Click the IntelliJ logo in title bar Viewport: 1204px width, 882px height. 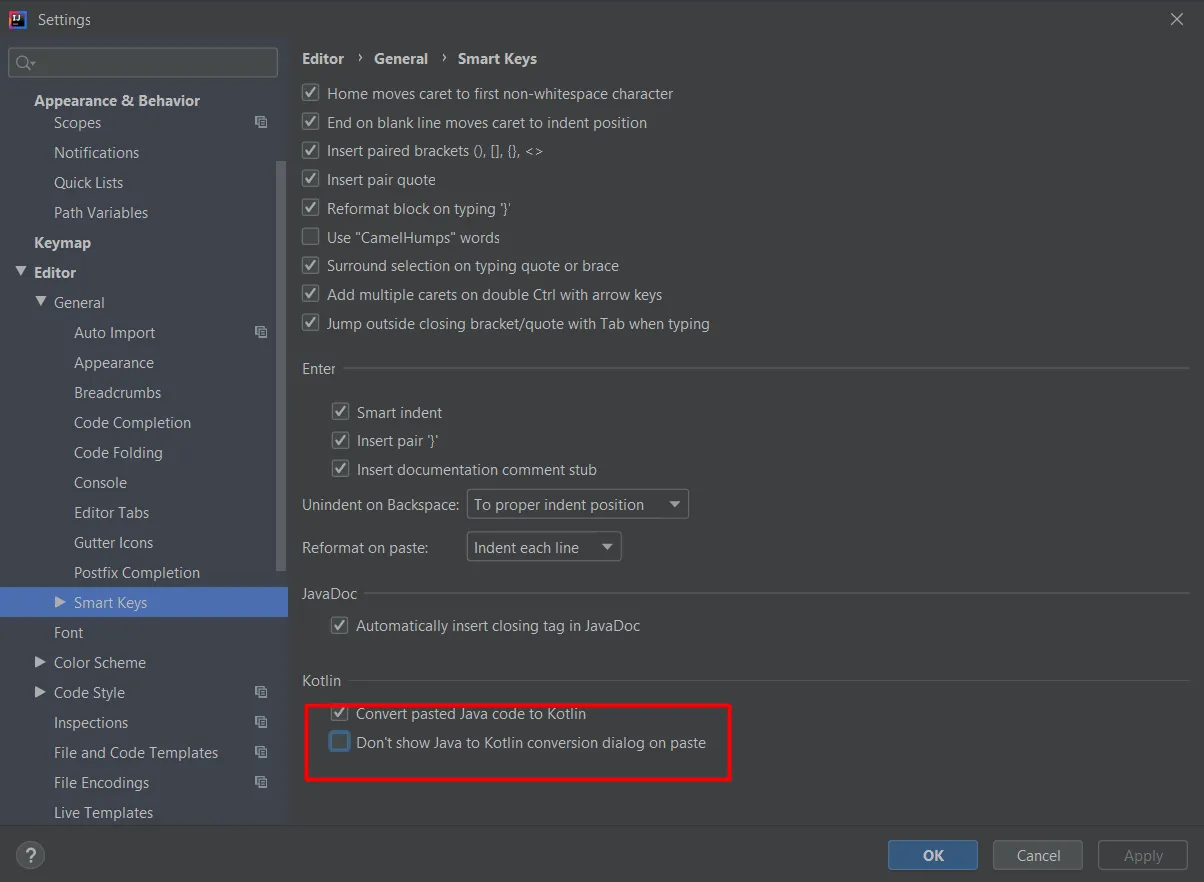point(18,19)
